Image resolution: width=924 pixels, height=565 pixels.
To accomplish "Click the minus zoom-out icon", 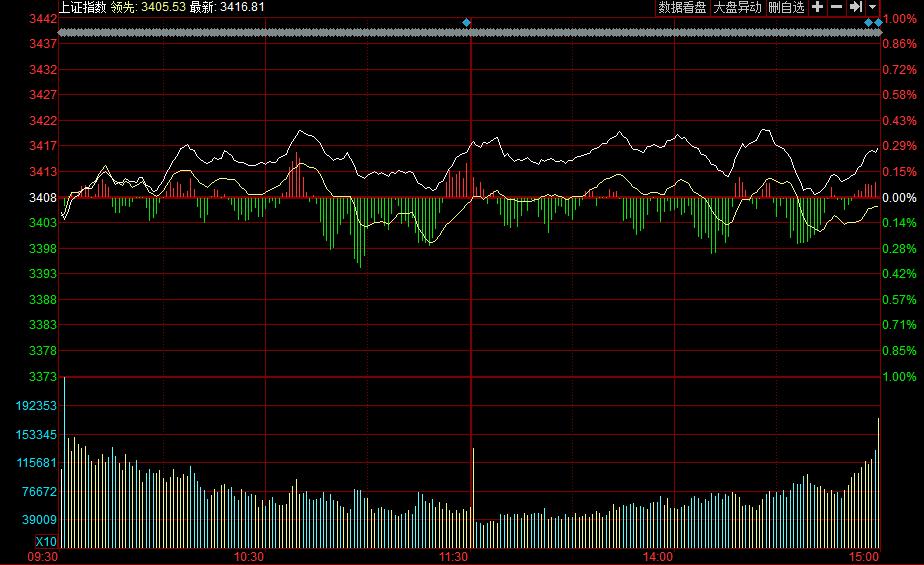I will (x=836, y=7).
